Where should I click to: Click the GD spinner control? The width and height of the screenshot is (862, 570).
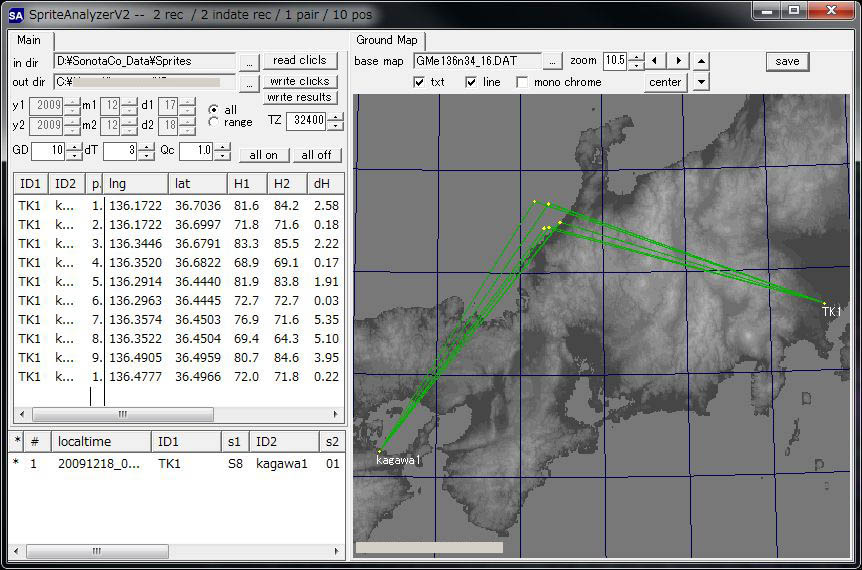coord(73,151)
